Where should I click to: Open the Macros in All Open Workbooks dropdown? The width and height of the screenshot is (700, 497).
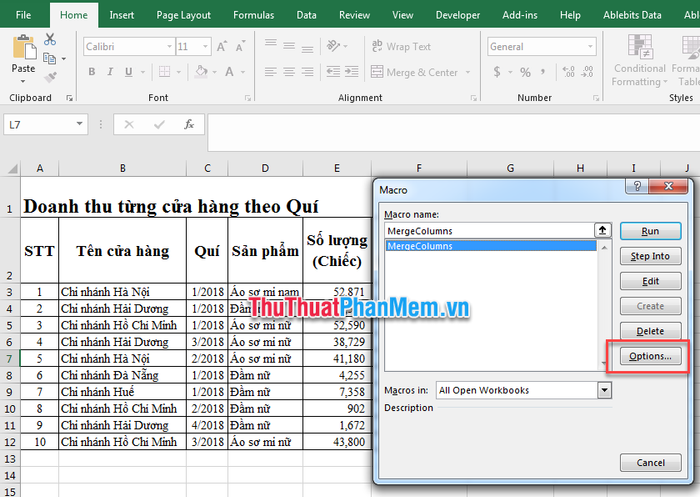click(x=604, y=390)
